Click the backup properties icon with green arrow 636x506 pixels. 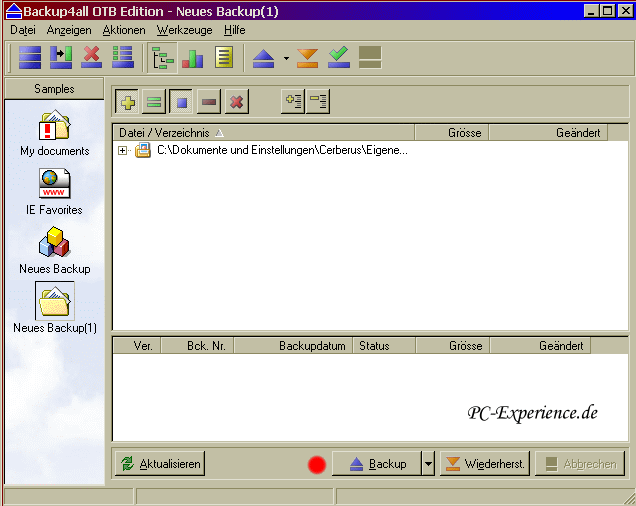61,57
